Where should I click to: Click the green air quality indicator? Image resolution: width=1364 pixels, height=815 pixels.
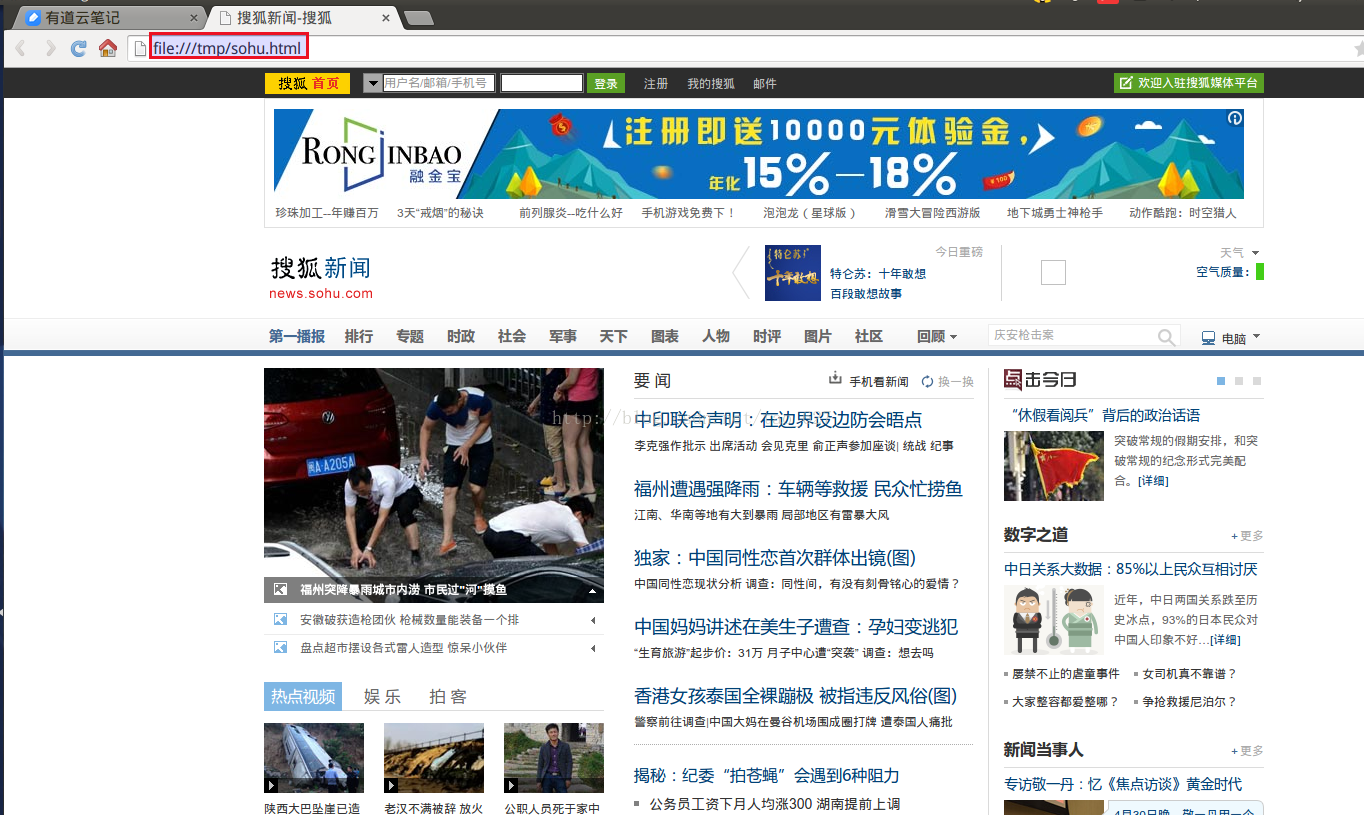pos(1260,271)
